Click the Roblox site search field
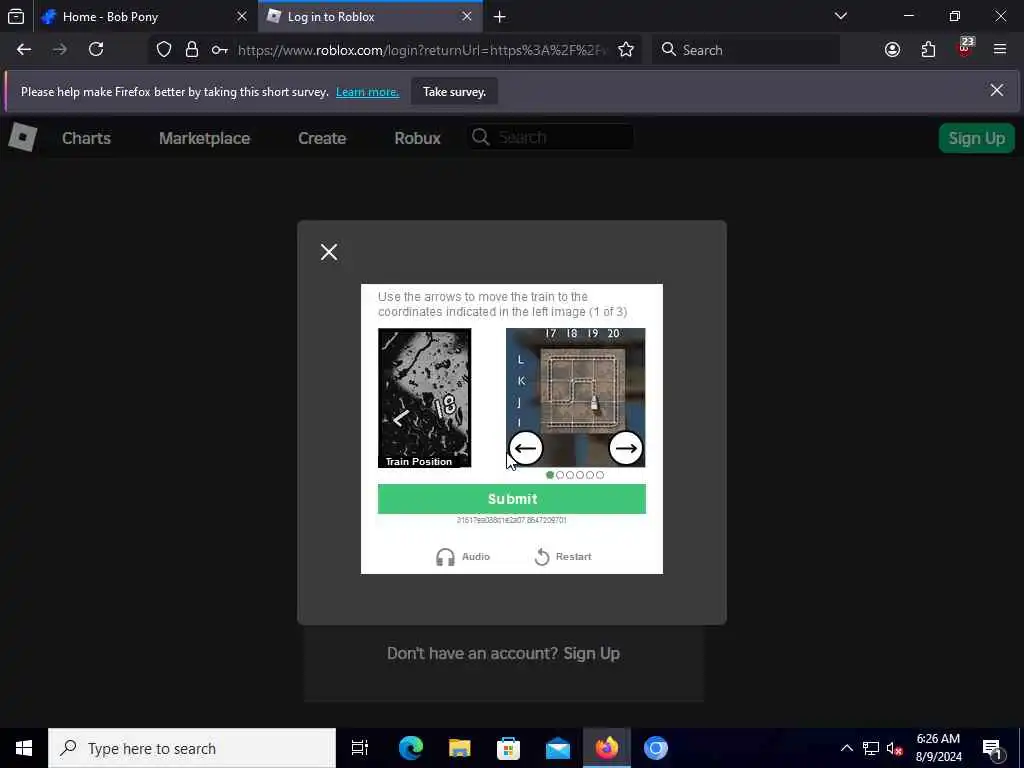Viewport: 1024px width, 768px height. 551,137
